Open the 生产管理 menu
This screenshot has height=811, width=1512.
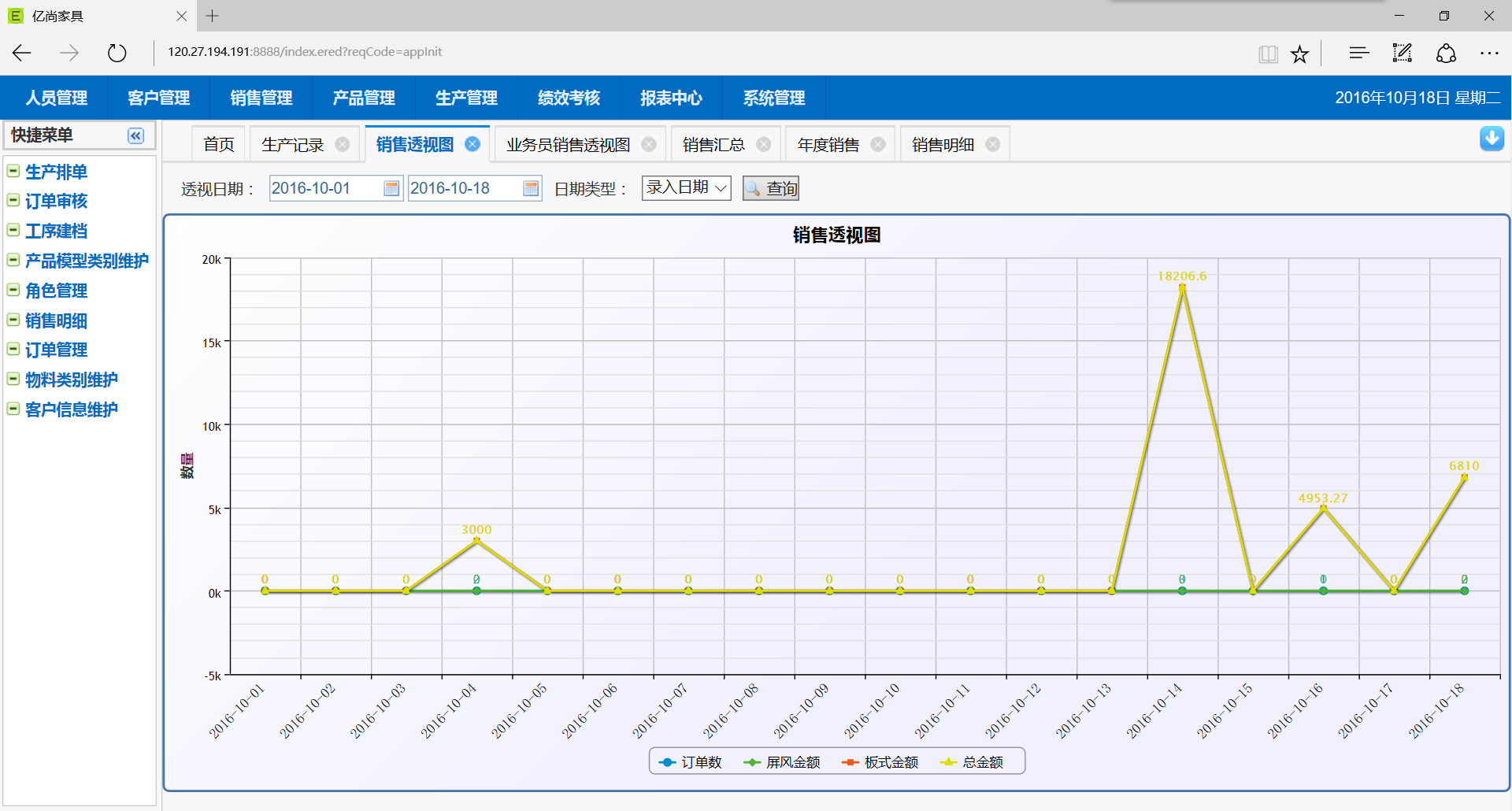[466, 98]
